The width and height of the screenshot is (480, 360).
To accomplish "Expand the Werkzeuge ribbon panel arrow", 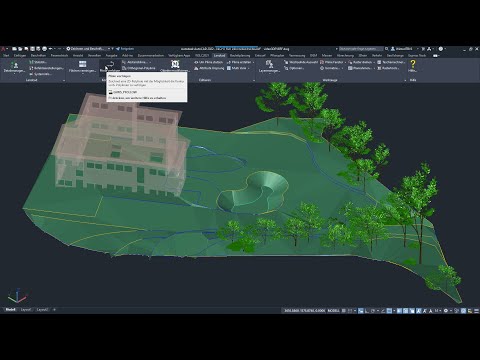I will pos(405,80).
